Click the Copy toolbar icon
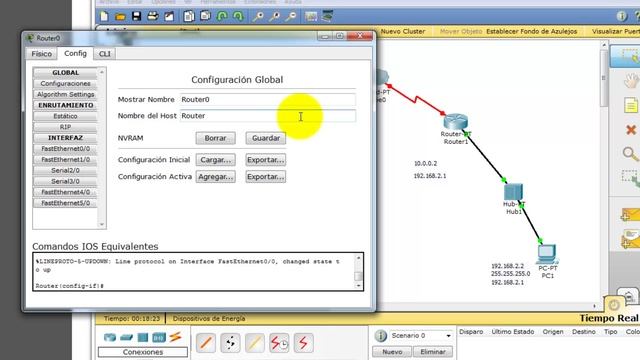Image resolution: width=640 pixels, height=360 pixels. [189, 16]
